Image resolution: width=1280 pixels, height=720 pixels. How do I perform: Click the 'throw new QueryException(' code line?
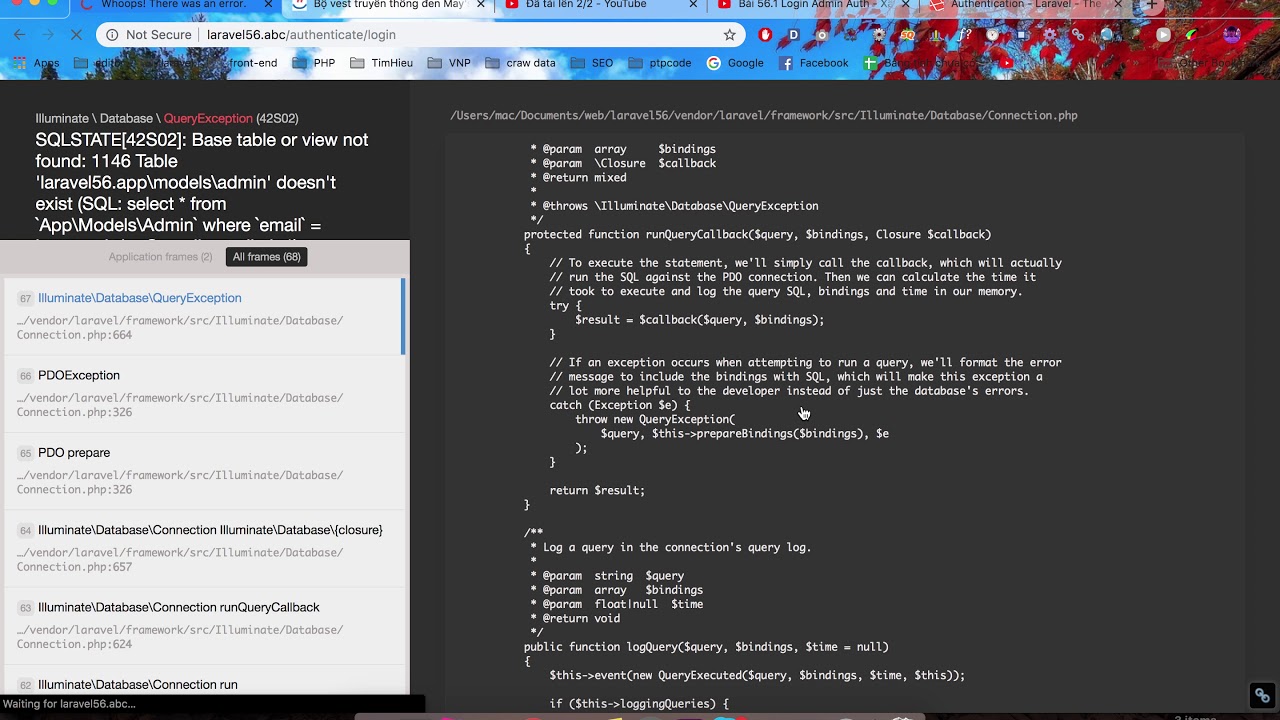(x=655, y=419)
